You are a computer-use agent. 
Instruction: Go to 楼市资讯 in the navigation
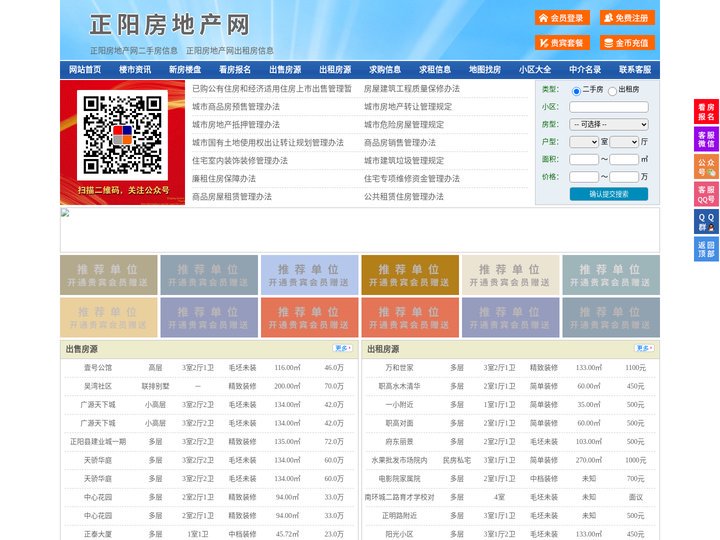135,70
